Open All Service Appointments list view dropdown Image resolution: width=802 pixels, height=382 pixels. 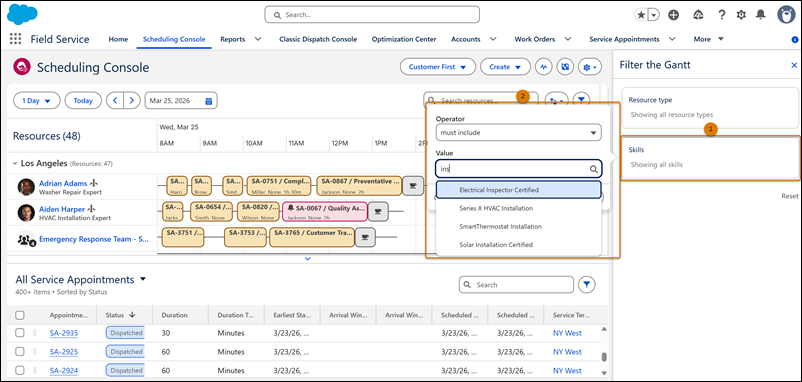tap(143, 279)
